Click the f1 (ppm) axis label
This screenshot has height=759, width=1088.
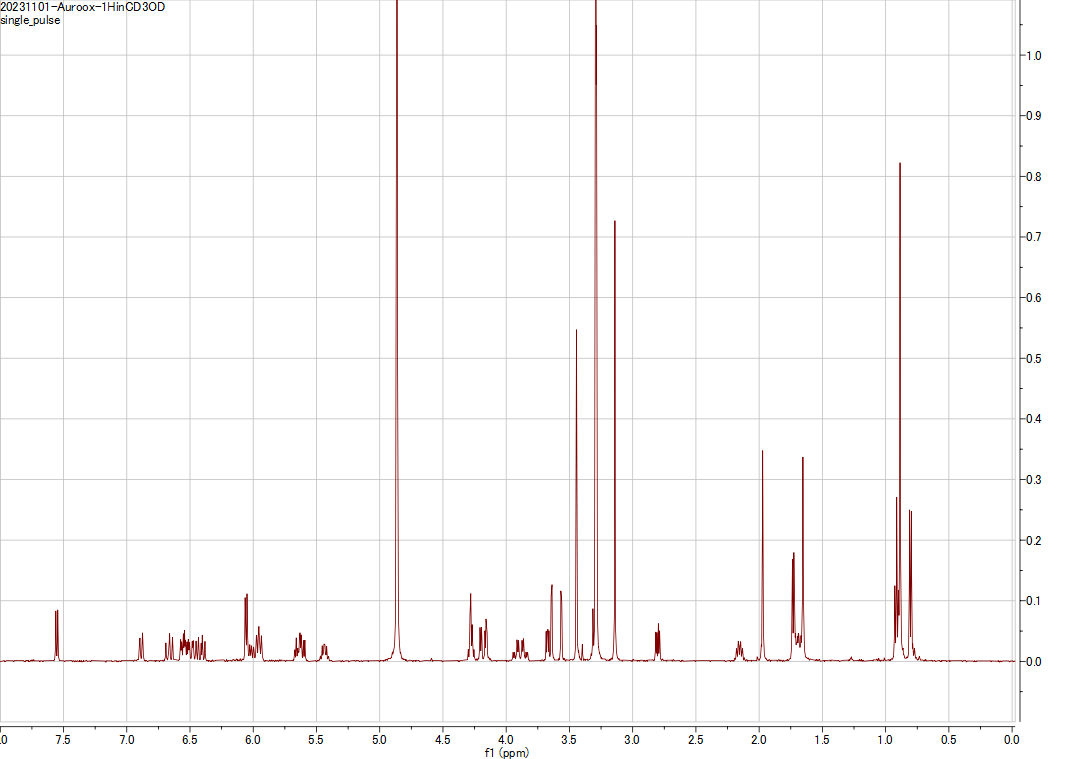[x=505, y=750]
